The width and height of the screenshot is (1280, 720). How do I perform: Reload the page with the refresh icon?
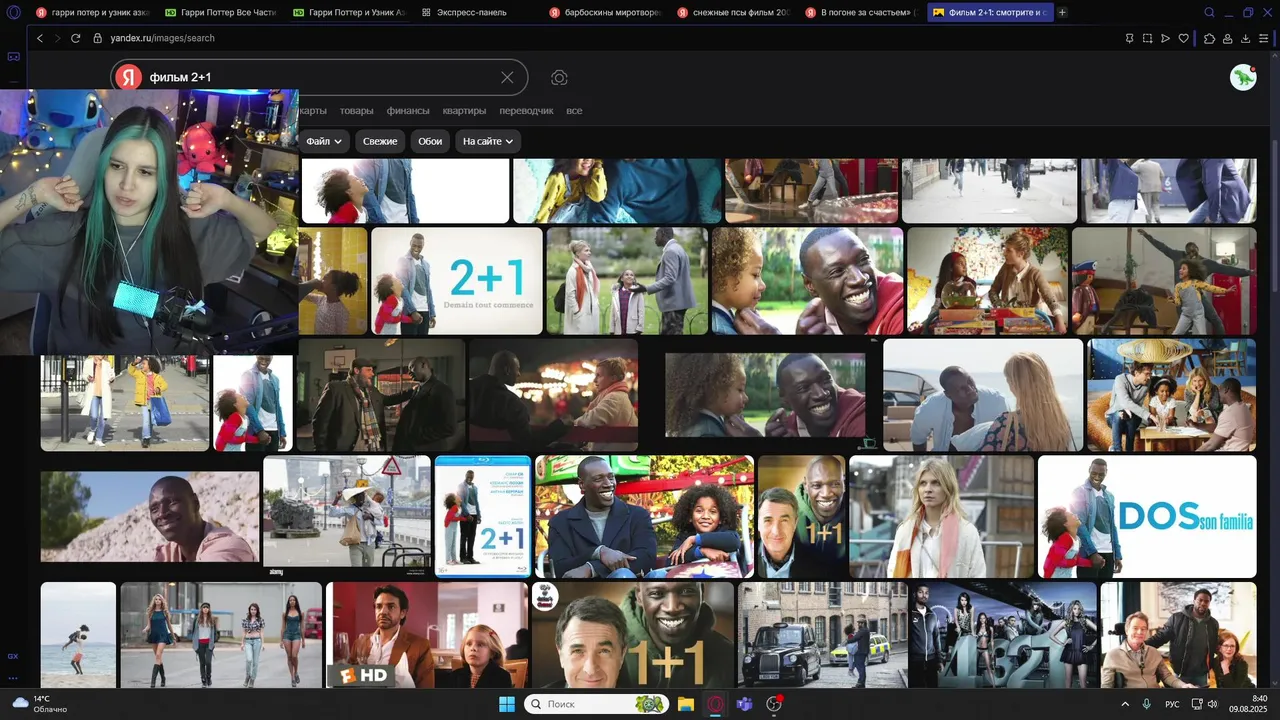pos(75,38)
